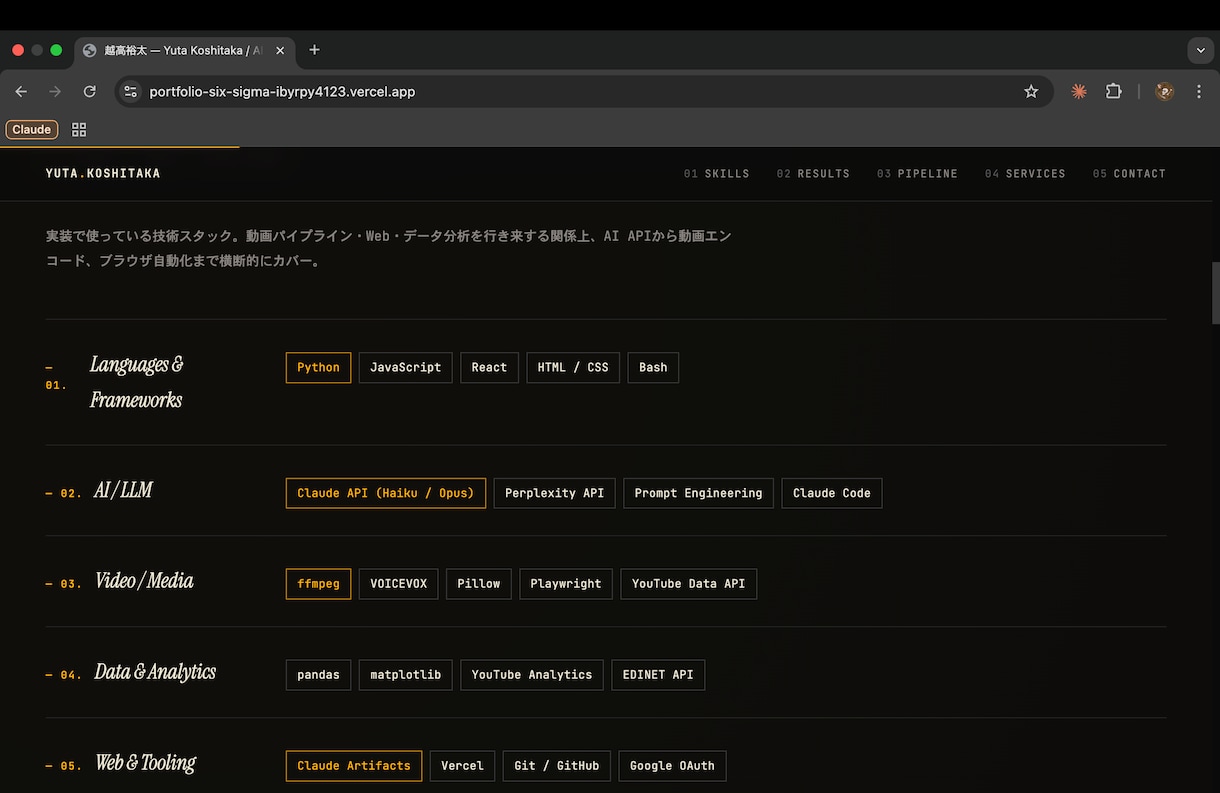Open the apps grid icon in bookmarks bar
The height and width of the screenshot is (793, 1220).
pyautogui.click(x=79, y=129)
